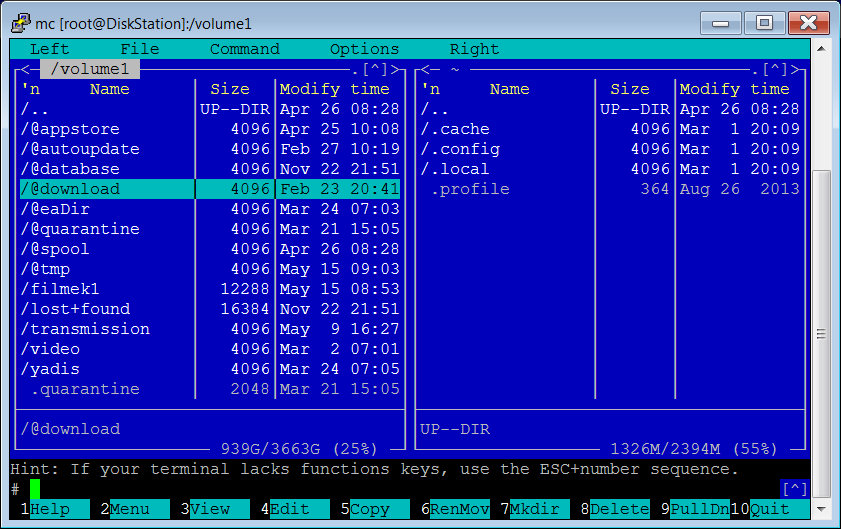Select the highlighted /@download directory row

pyautogui.click(x=210, y=189)
